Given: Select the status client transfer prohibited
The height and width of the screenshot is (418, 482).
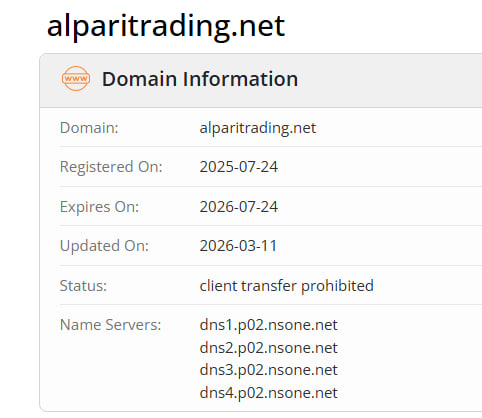Looking at the screenshot, I should pyautogui.click(x=287, y=286).
